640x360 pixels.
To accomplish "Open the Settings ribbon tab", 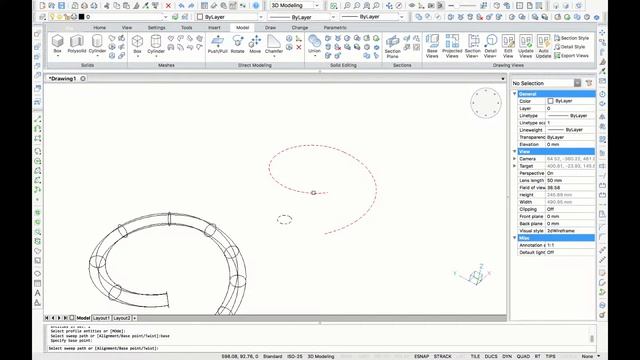I will [157, 28].
